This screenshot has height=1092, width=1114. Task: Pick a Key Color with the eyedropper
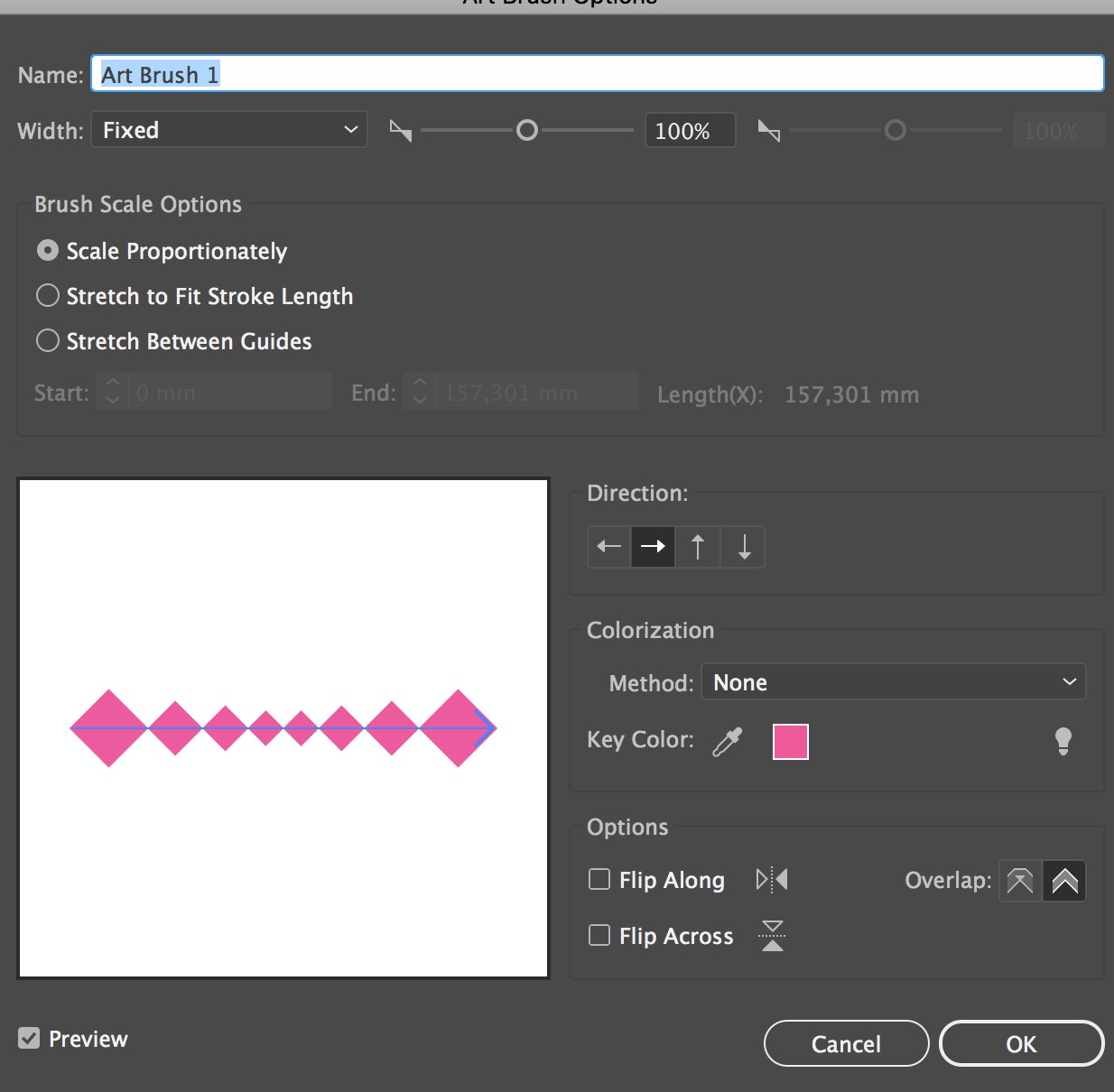point(726,740)
